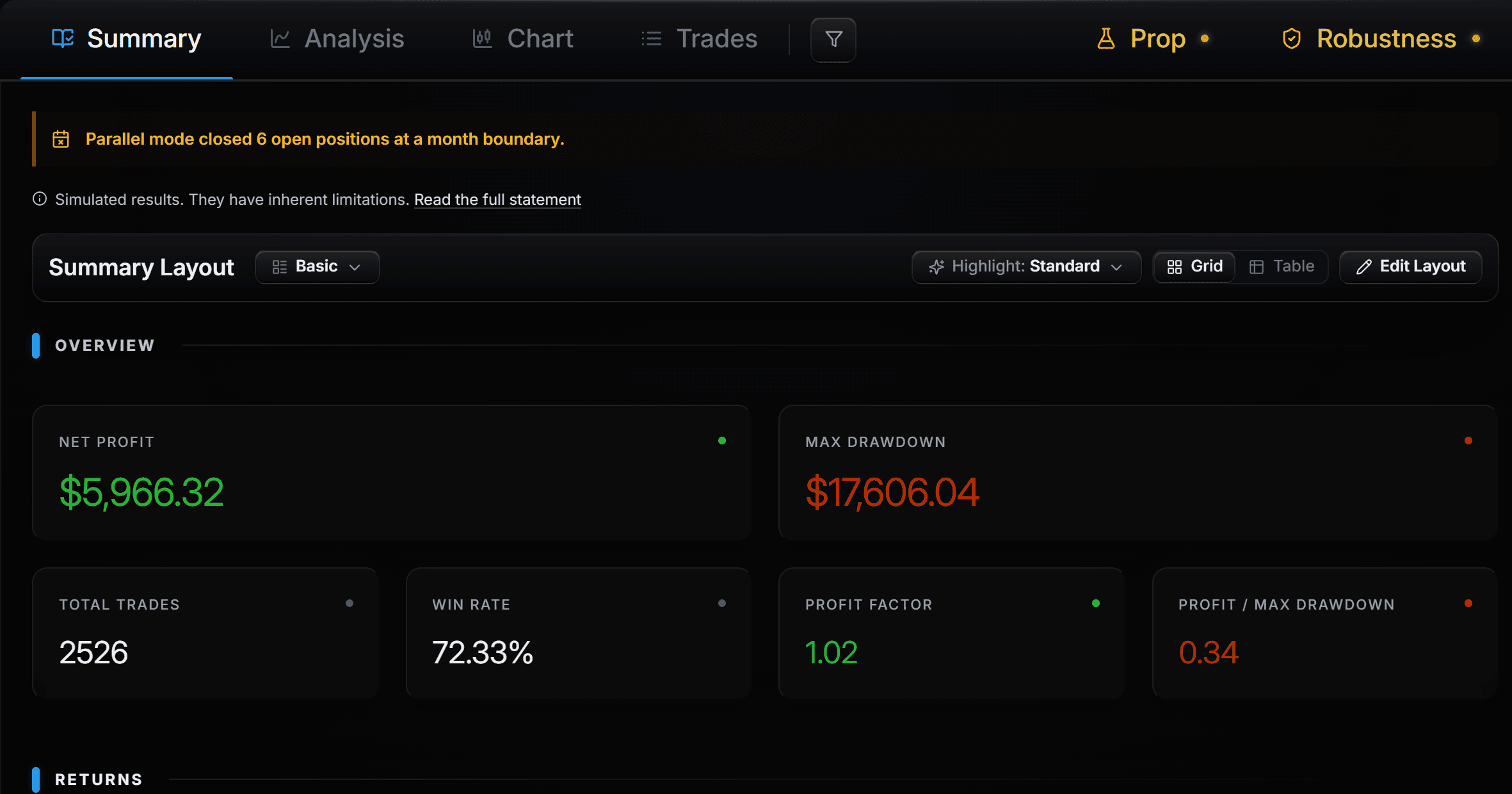Click the red dot on Profit / Max Drawdown card

[x=1468, y=603]
